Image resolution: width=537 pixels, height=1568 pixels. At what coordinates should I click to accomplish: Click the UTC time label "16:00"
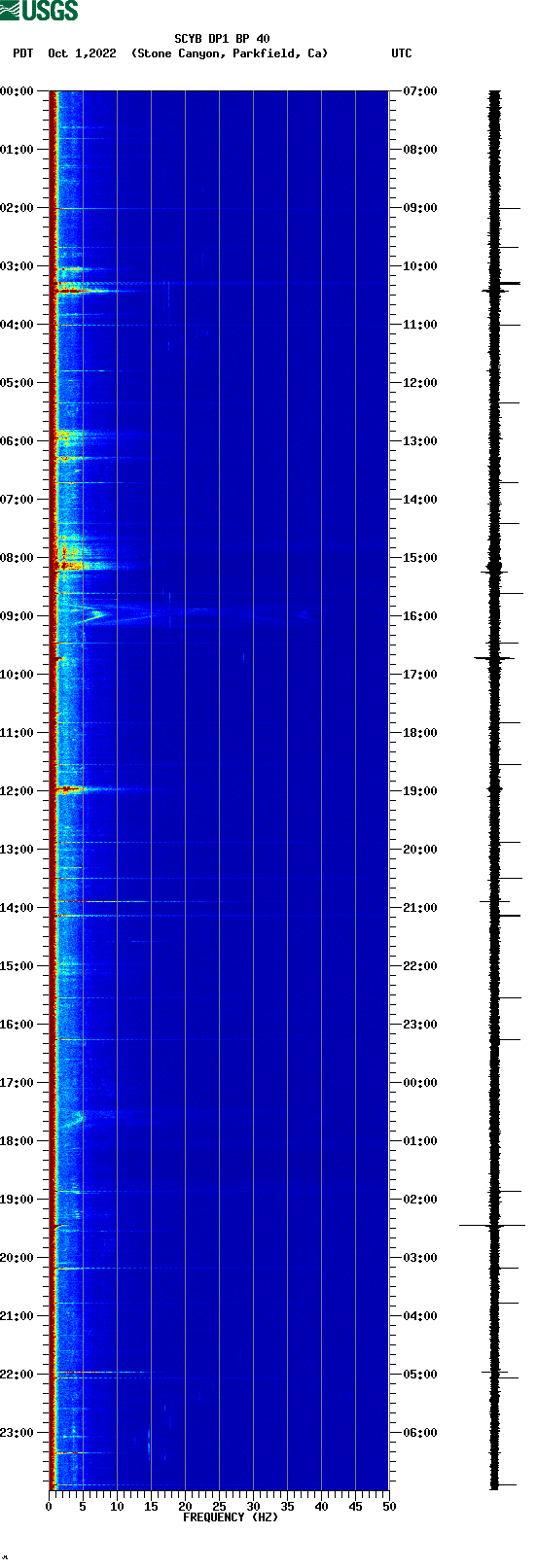click(420, 616)
